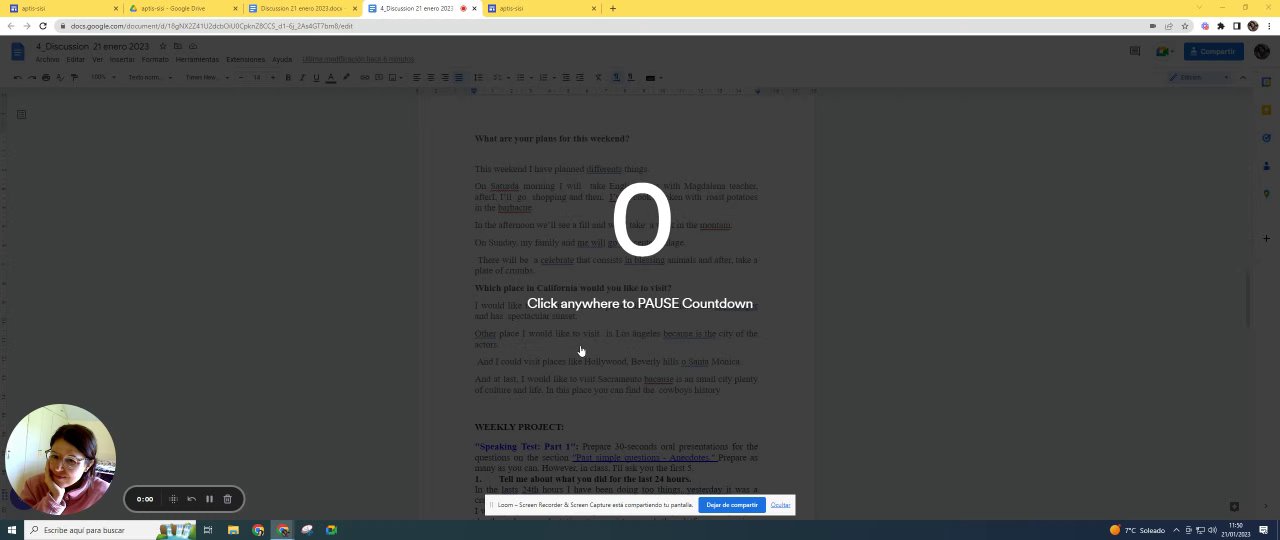Click increase indent icon

580,77
